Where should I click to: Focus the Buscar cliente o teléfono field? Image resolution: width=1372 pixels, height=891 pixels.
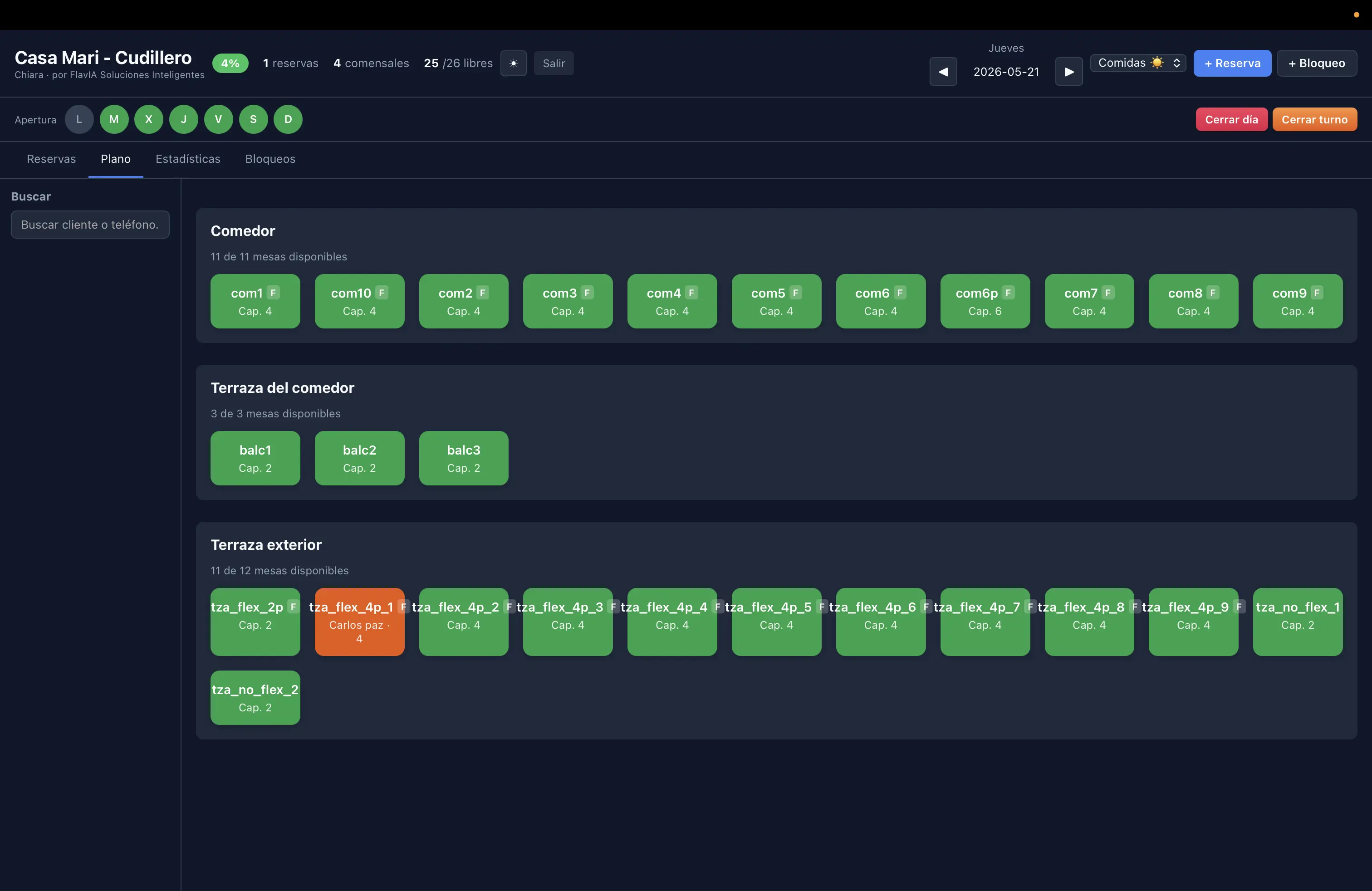[90, 225]
